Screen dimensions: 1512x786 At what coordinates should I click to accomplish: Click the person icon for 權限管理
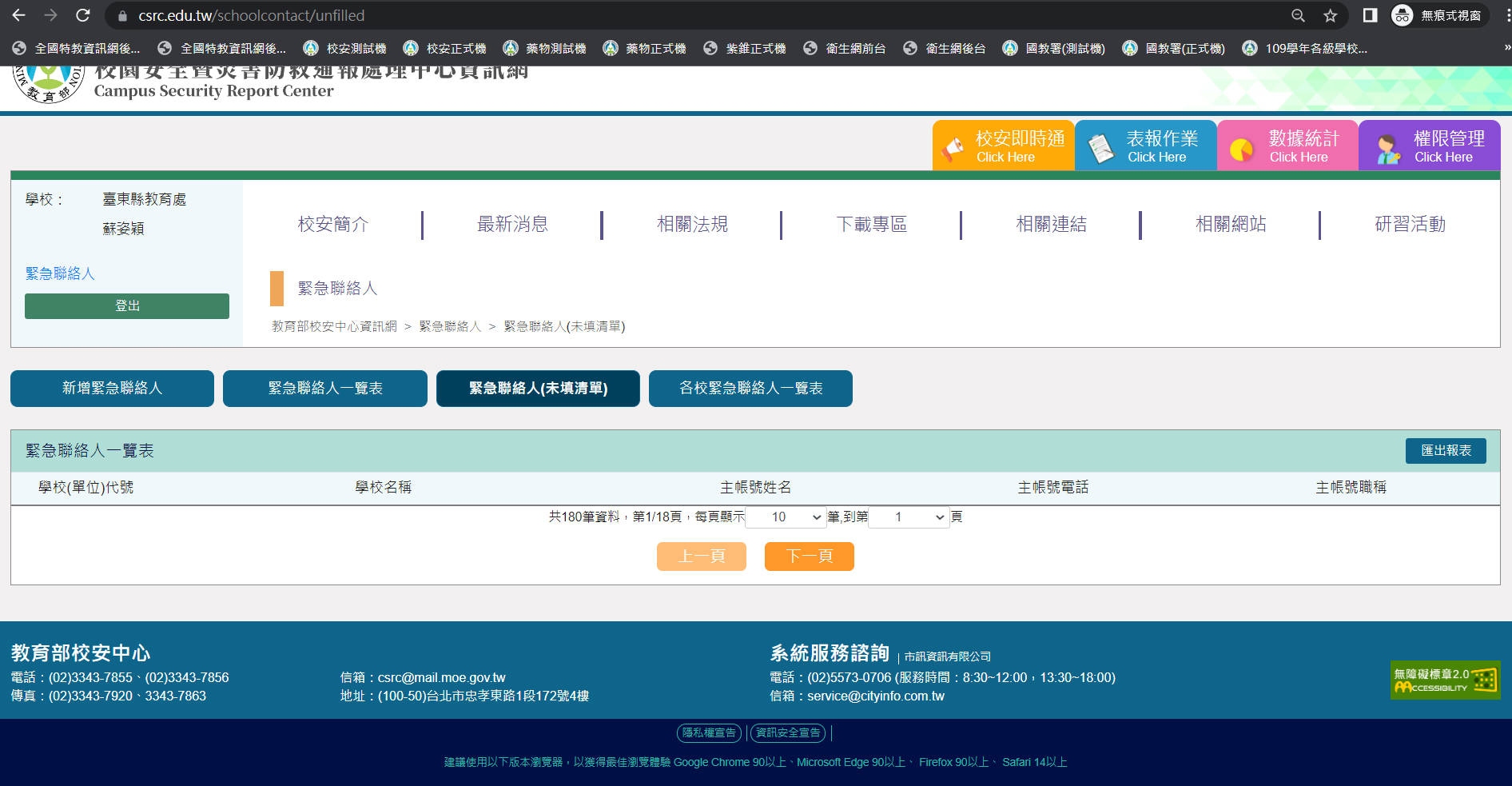[x=1388, y=149]
